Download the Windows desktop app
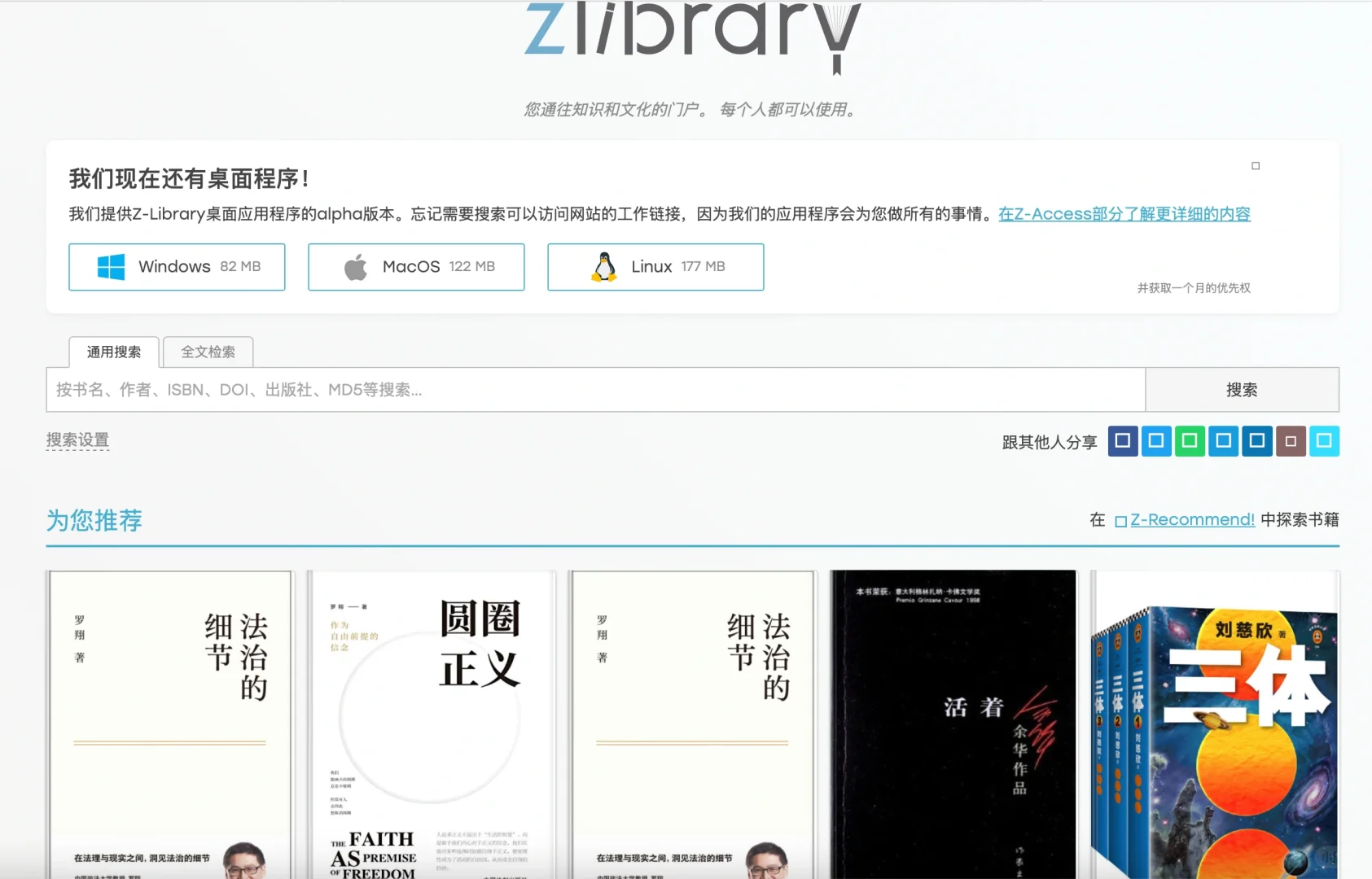This screenshot has height=879, width=1372. pos(177,267)
